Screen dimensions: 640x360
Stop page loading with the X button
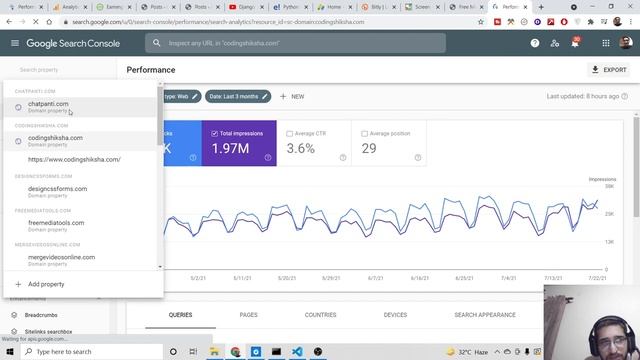(36, 22)
